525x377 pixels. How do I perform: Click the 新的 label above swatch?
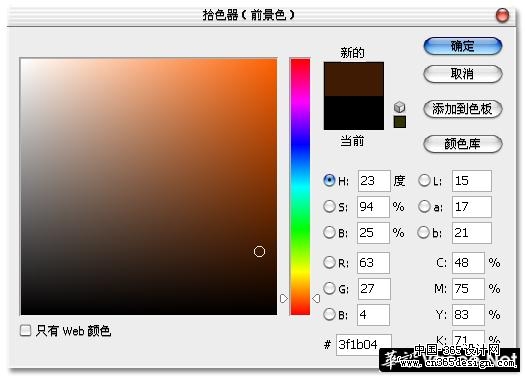(x=352, y=53)
